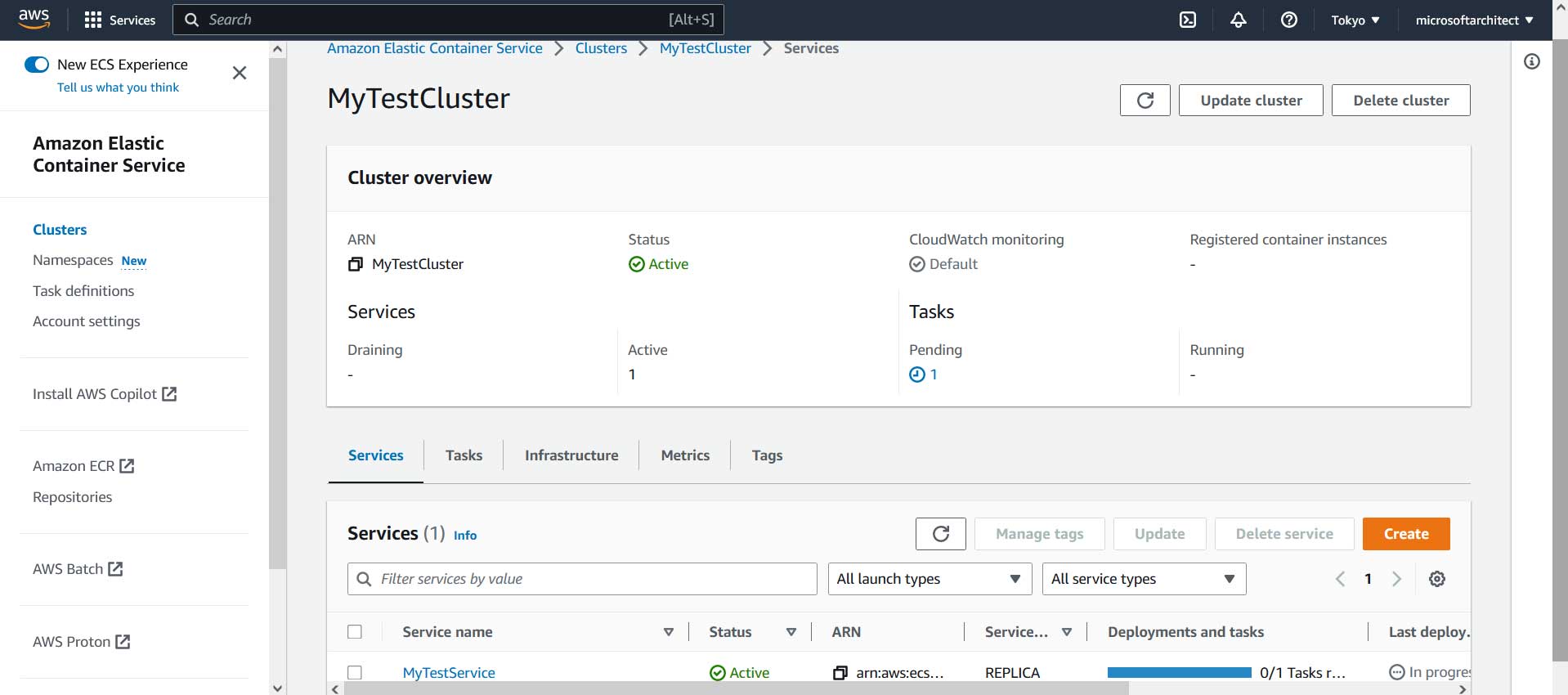
Task: Open Clusters in the sidebar
Action: (60, 230)
